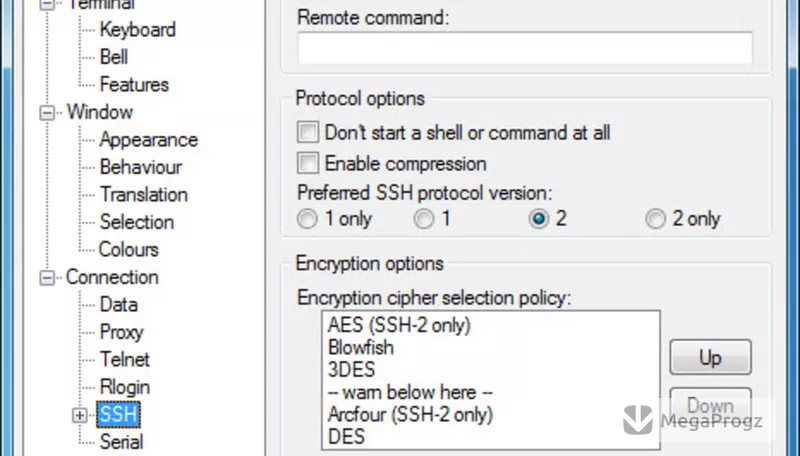Select the Serial connection category

(121, 442)
